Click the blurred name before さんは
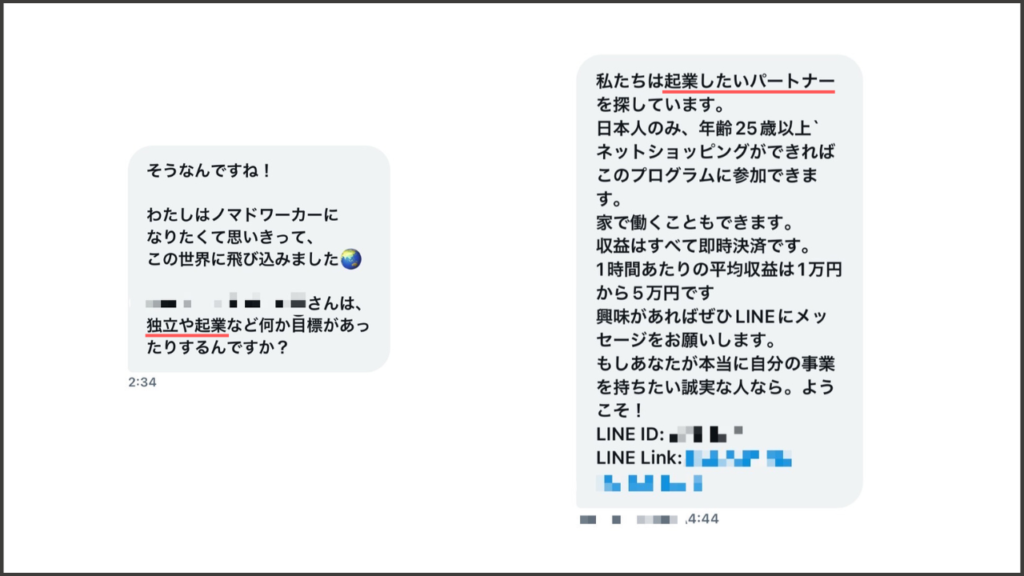Screen dimensions: 1024x576 coord(226,303)
